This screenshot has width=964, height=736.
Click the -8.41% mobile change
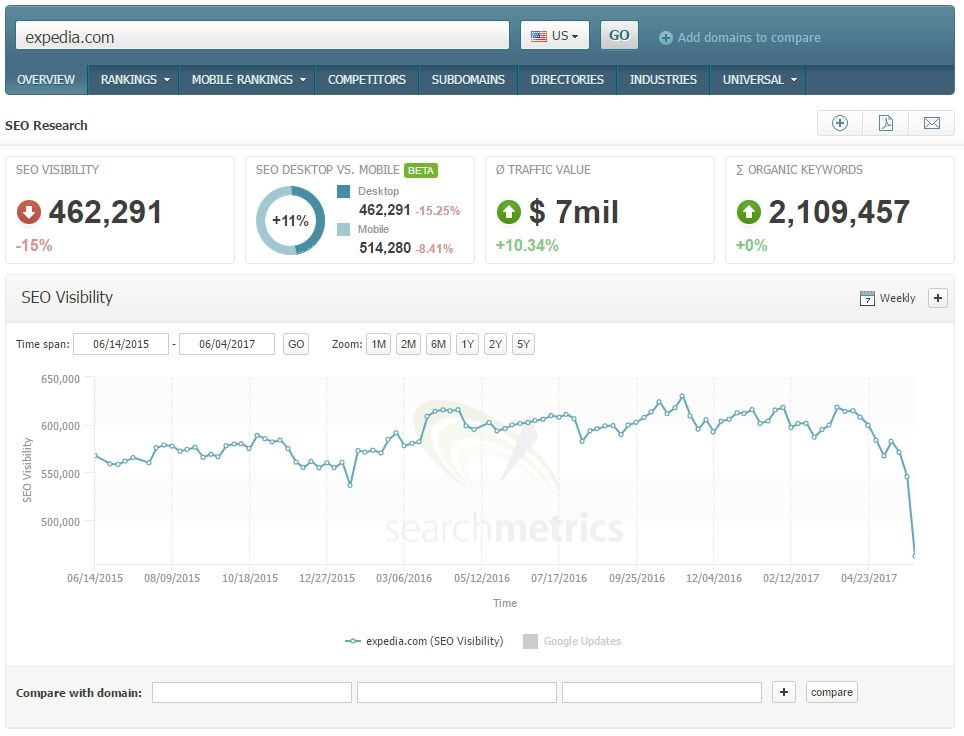(434, 248)
